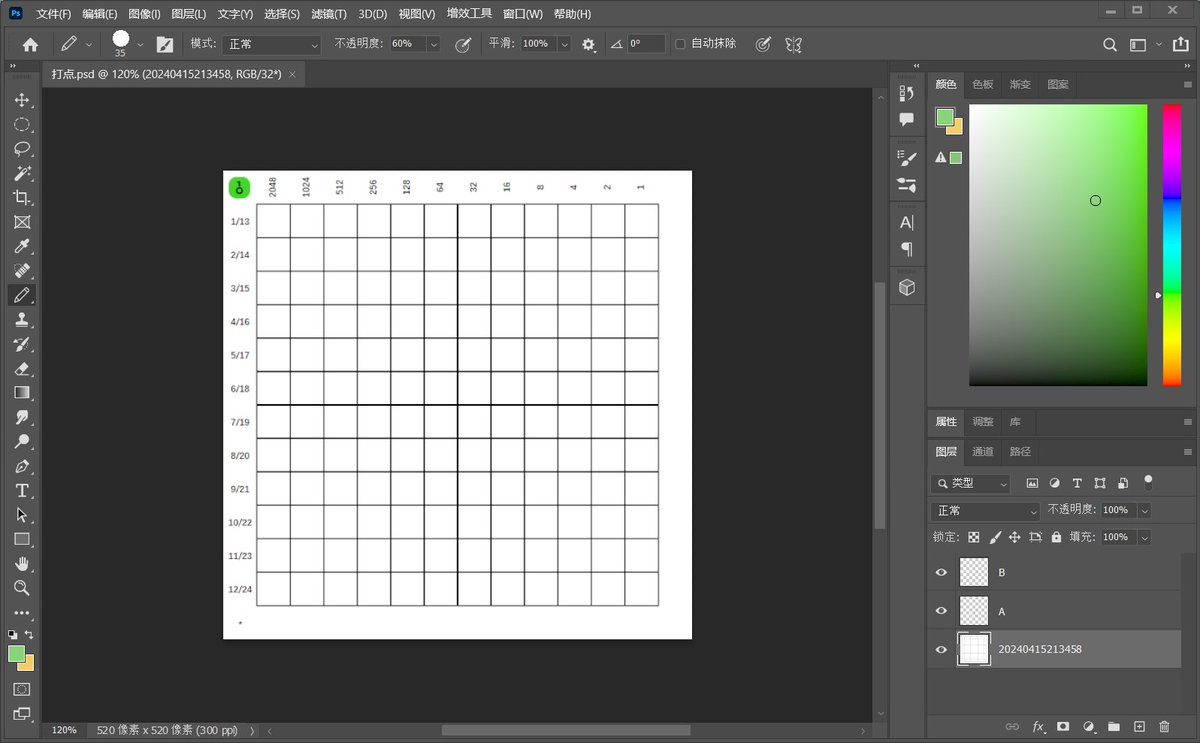Toggle pressure for opacity button

(463, 44)
